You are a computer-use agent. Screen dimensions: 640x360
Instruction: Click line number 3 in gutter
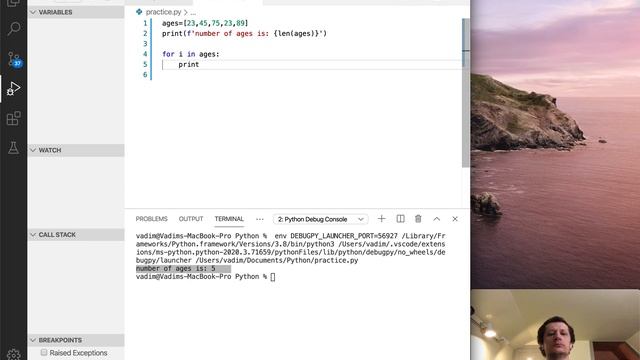[x=145, y=44]
